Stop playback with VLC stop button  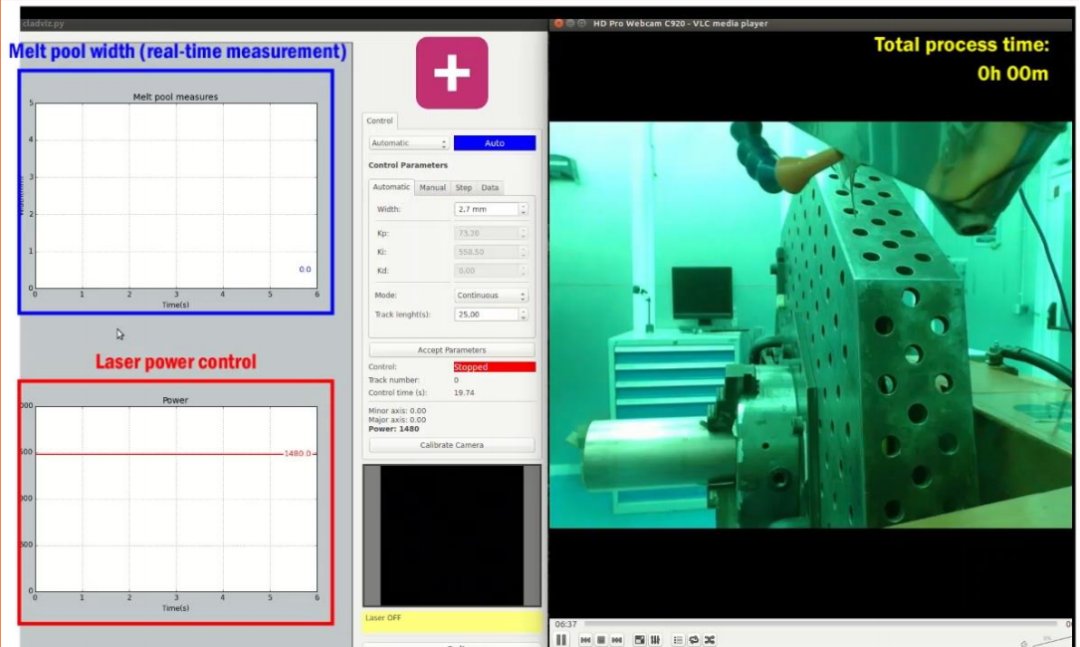601,640
